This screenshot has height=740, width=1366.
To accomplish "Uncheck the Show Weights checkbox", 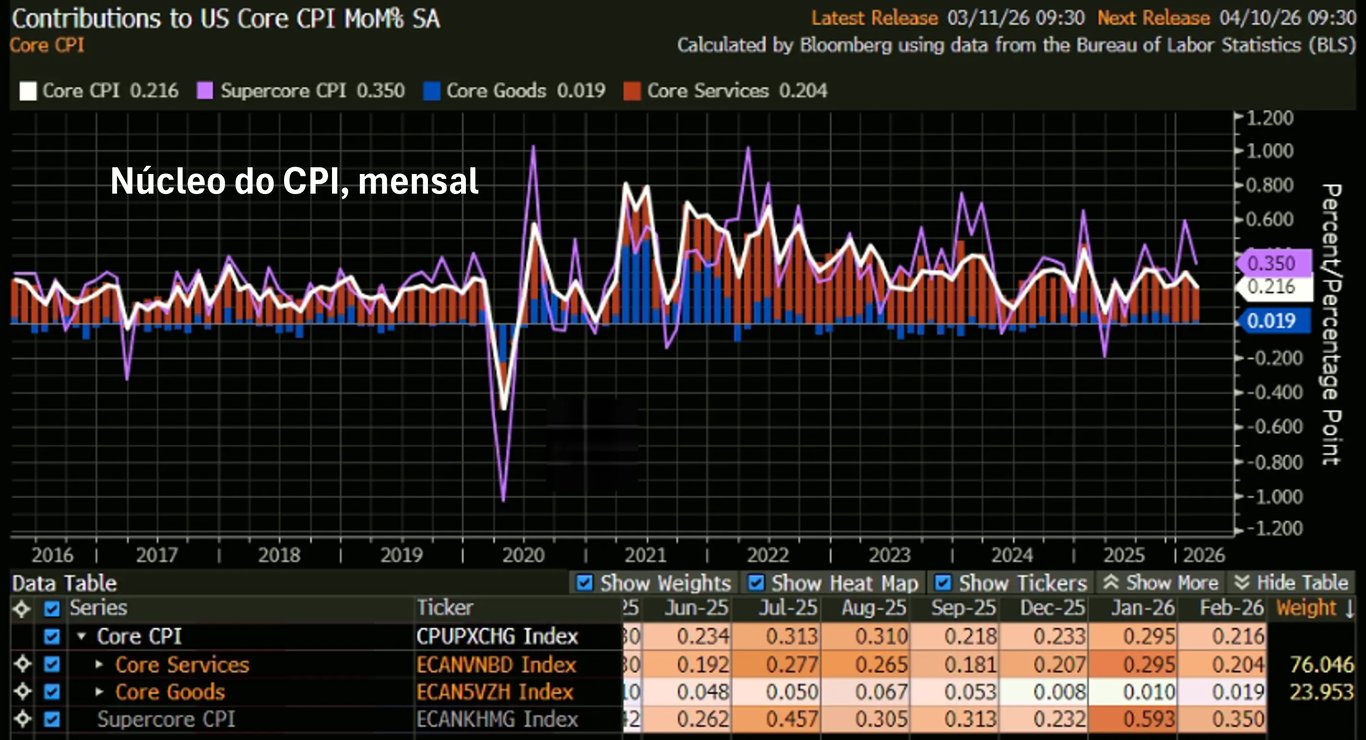I will 586,583.
